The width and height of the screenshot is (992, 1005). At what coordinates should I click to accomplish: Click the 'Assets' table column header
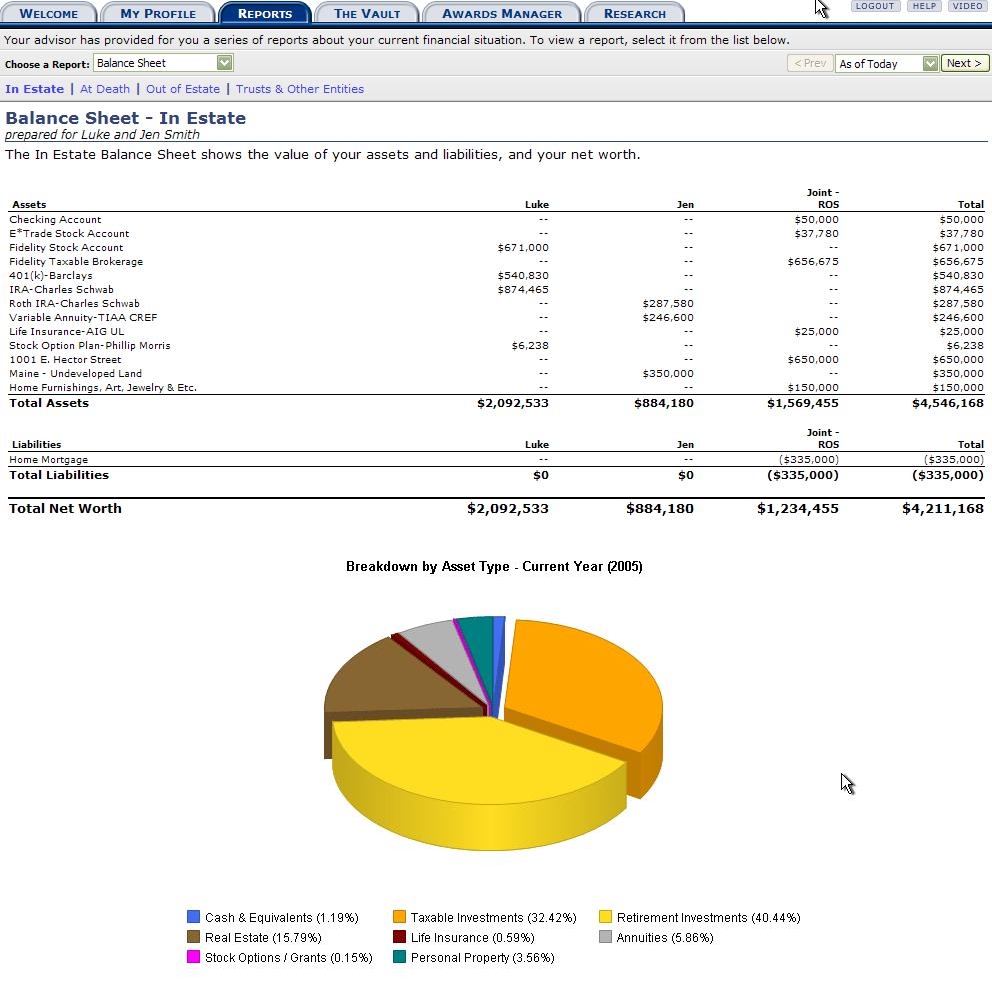click(29, 204)
